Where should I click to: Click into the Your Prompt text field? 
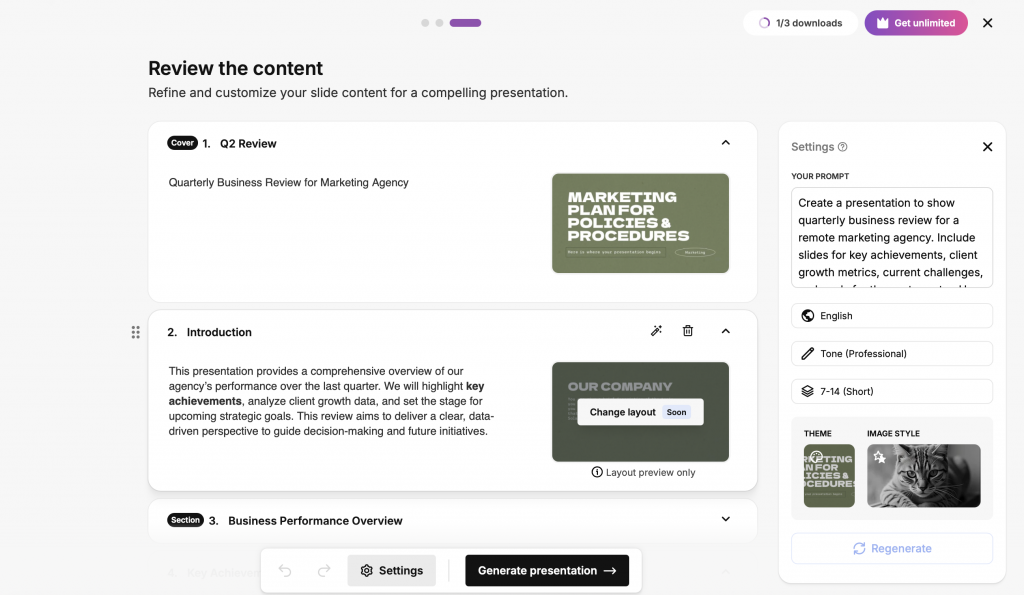click(x=891, y=237)
